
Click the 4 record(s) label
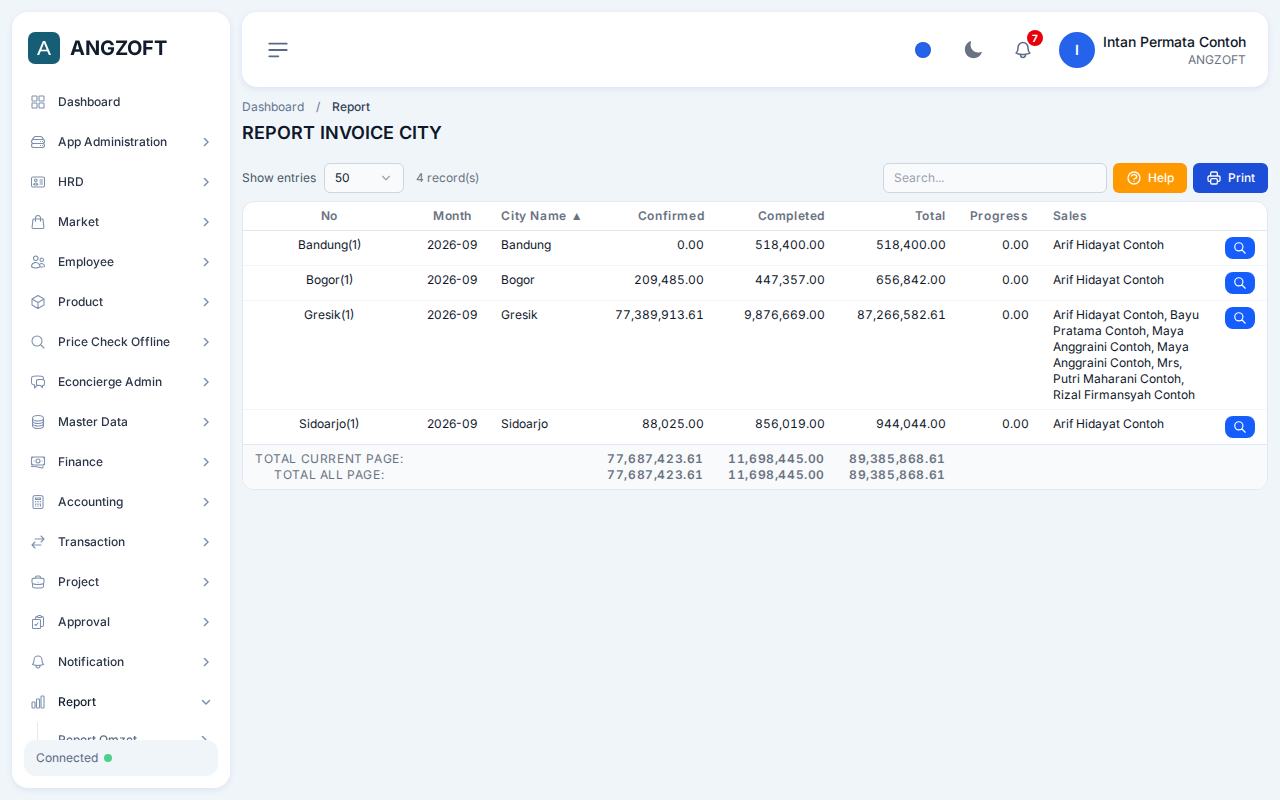[x=448, y=178]
